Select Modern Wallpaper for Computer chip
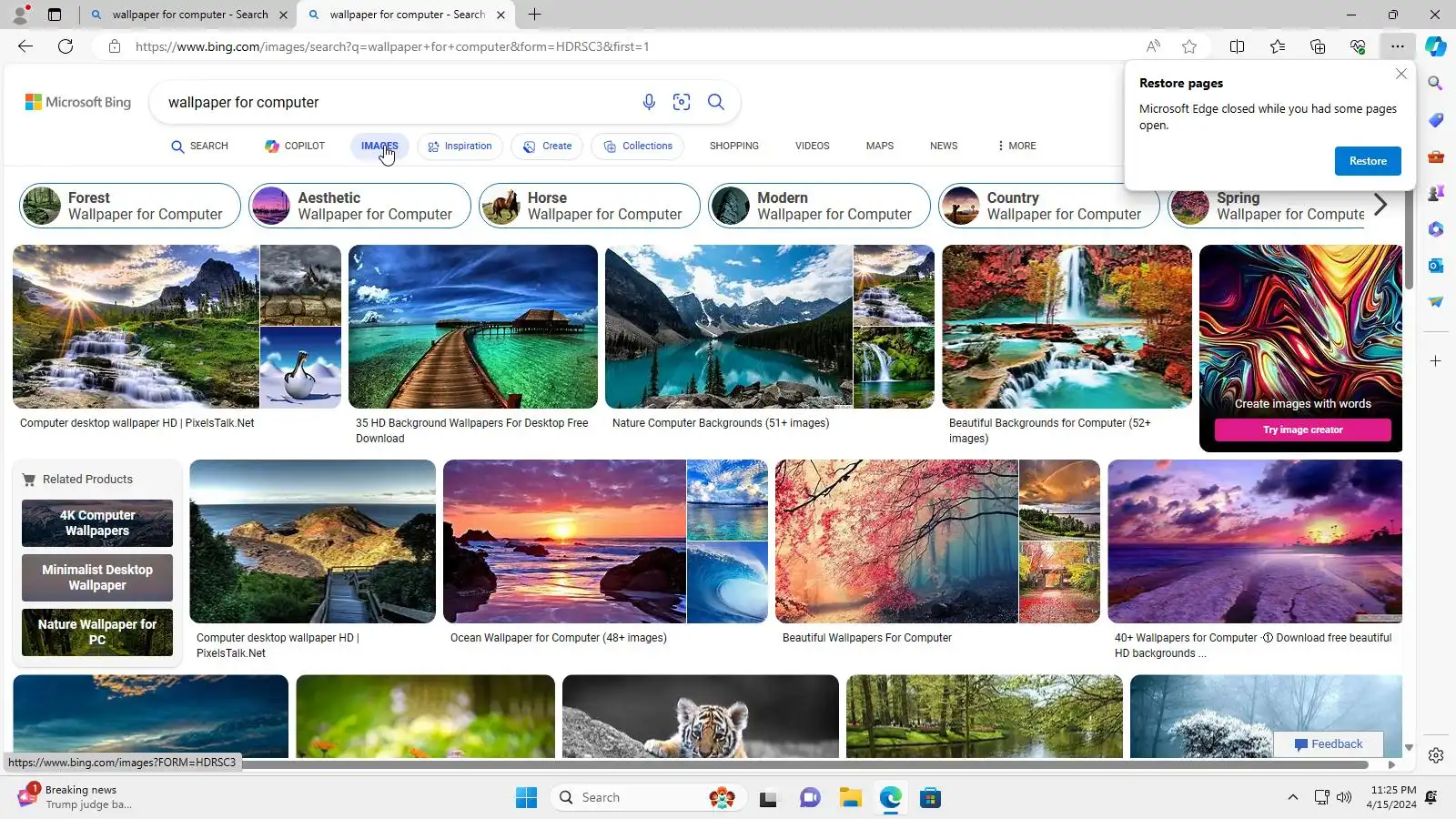The width and height of the screenshot is (1456, 819). (819, 206)
